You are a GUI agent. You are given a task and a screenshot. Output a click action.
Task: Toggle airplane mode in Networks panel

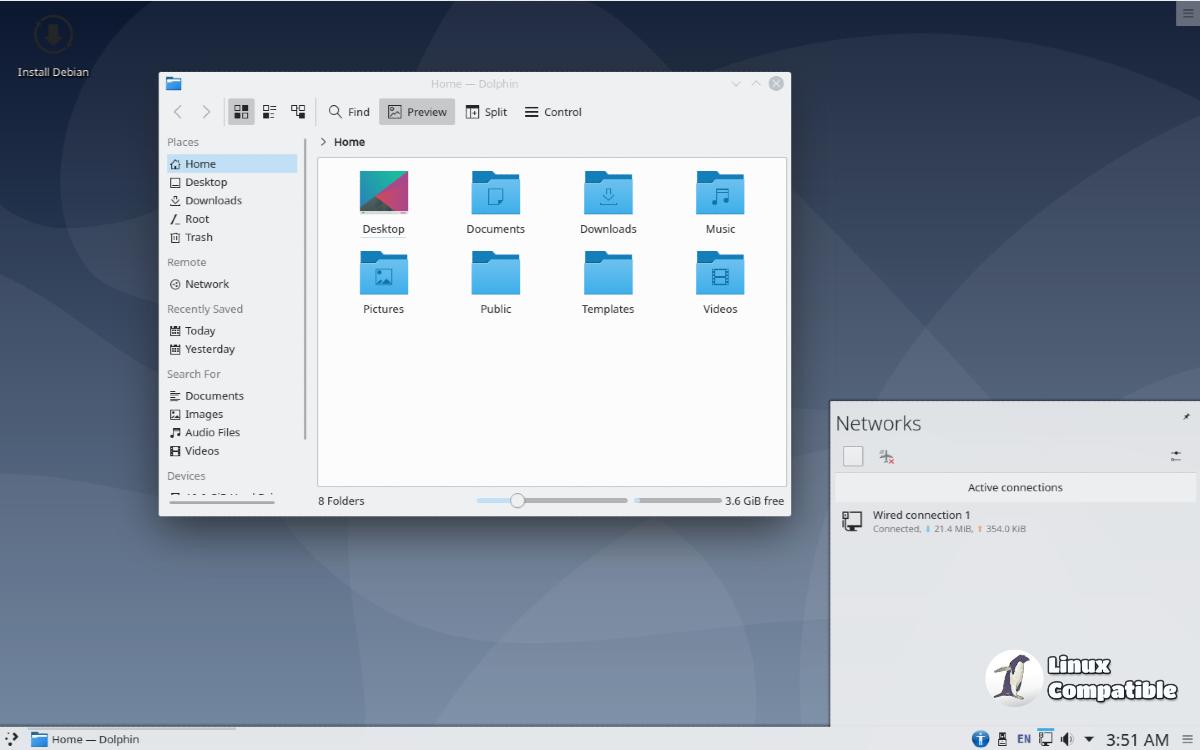coord(886,456)
